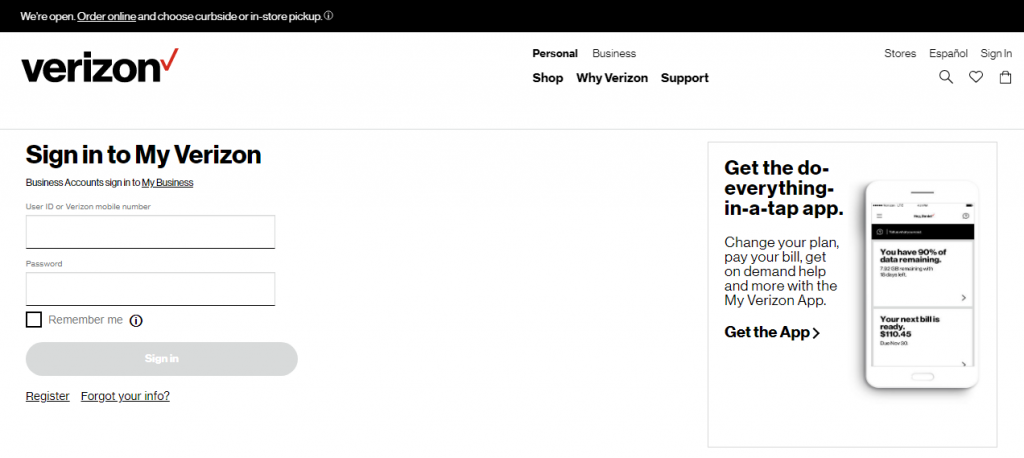Open the search magnifier icon

[x=946, y=77]
